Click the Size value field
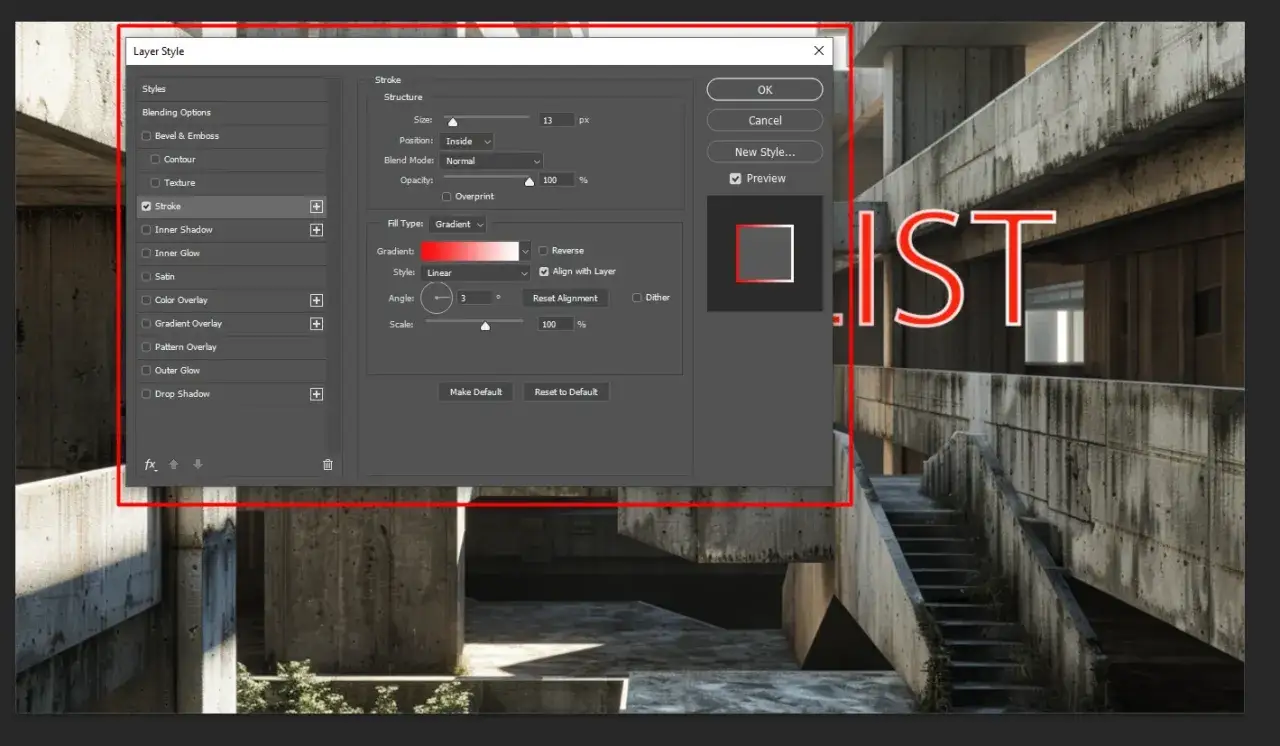 557,120
